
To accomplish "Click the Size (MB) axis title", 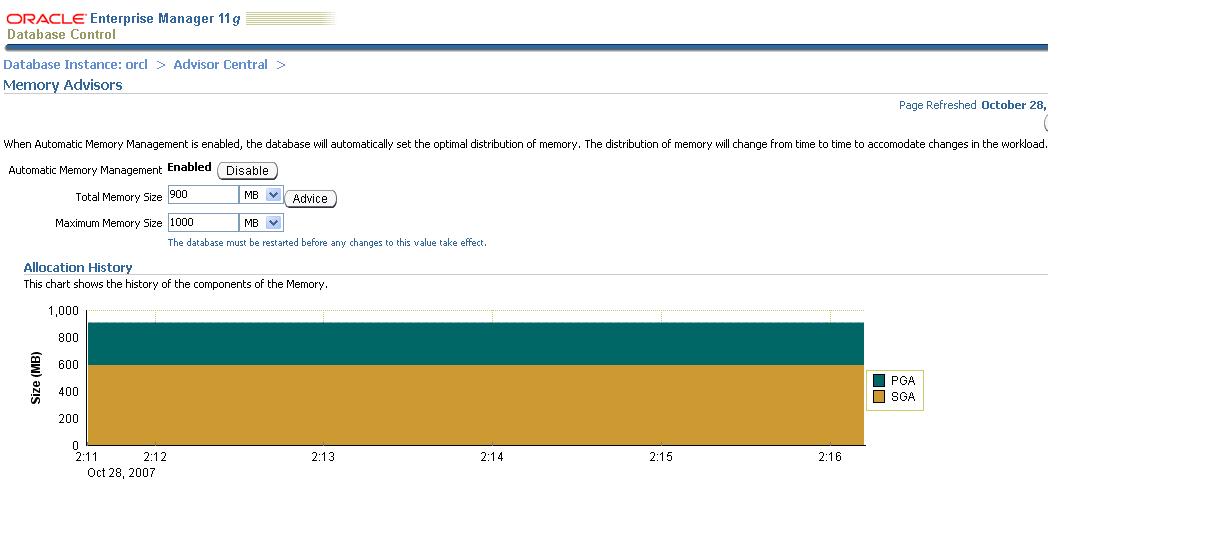I will pos(36,378).
